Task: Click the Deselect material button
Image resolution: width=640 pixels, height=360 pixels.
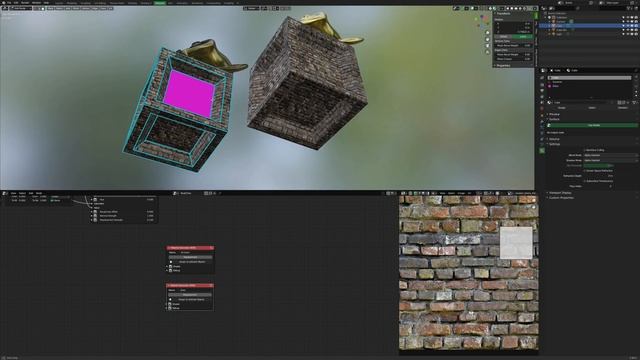Action: click(x=622, y=108)
